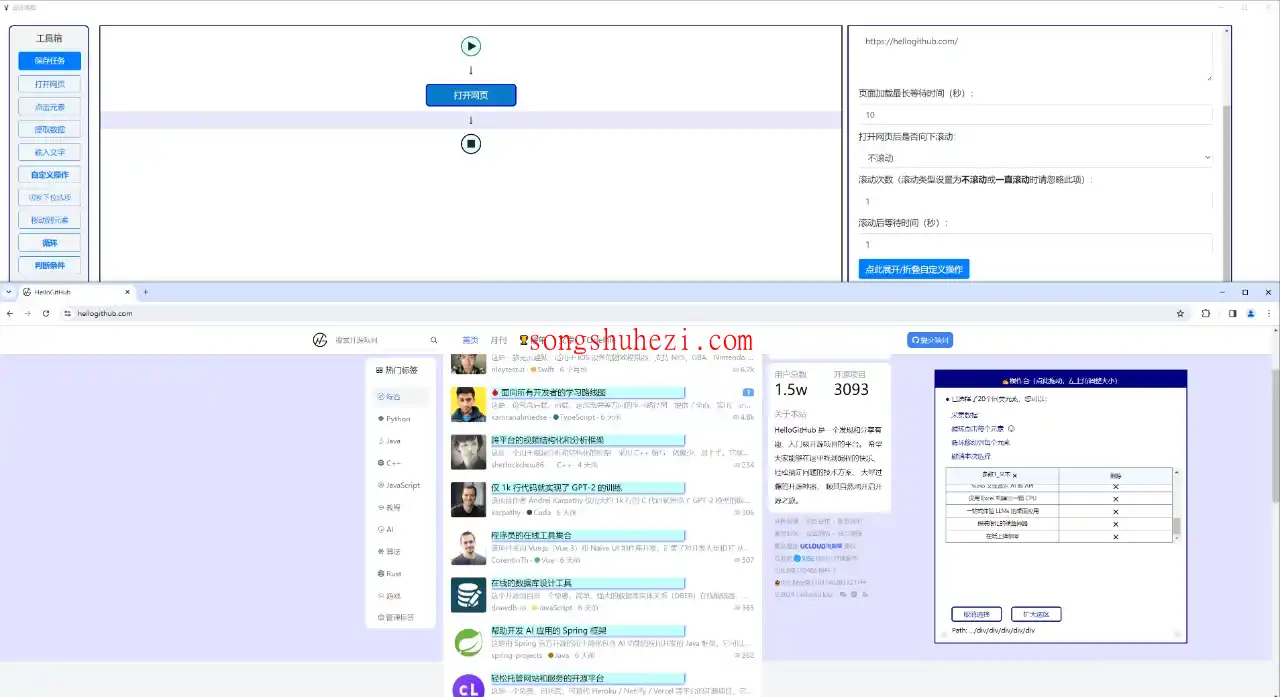Open the tab search chevron in browser
The width and height of the screenshot is (1280, 697).
8,292
